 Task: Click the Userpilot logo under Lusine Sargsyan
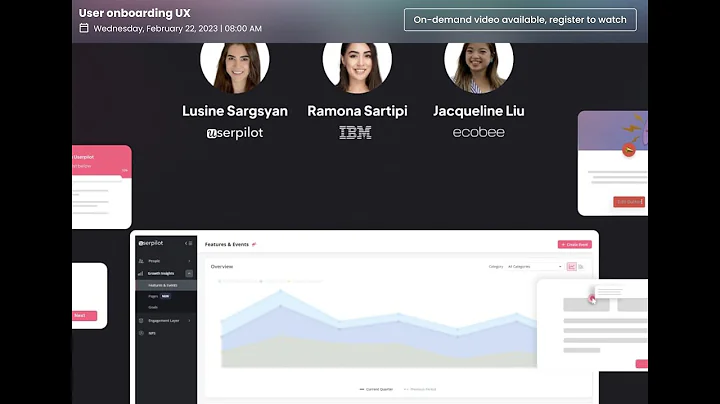point(235,133)
